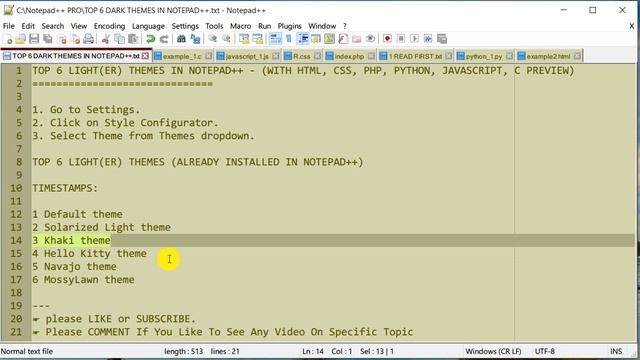The height and width of the screenshot is (360, 640).
Task: Start macro recording with the red dot icon
Action: tap(387, 39)
